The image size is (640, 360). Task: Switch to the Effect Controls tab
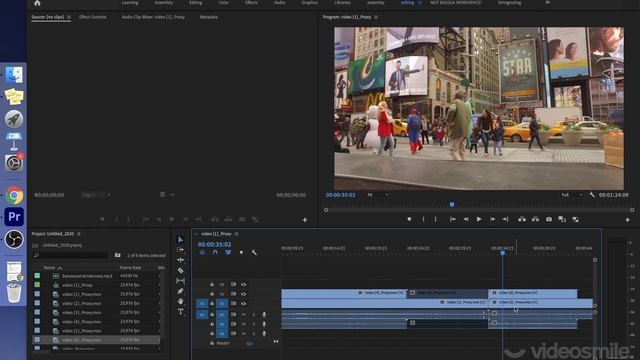tap(93, 17)
